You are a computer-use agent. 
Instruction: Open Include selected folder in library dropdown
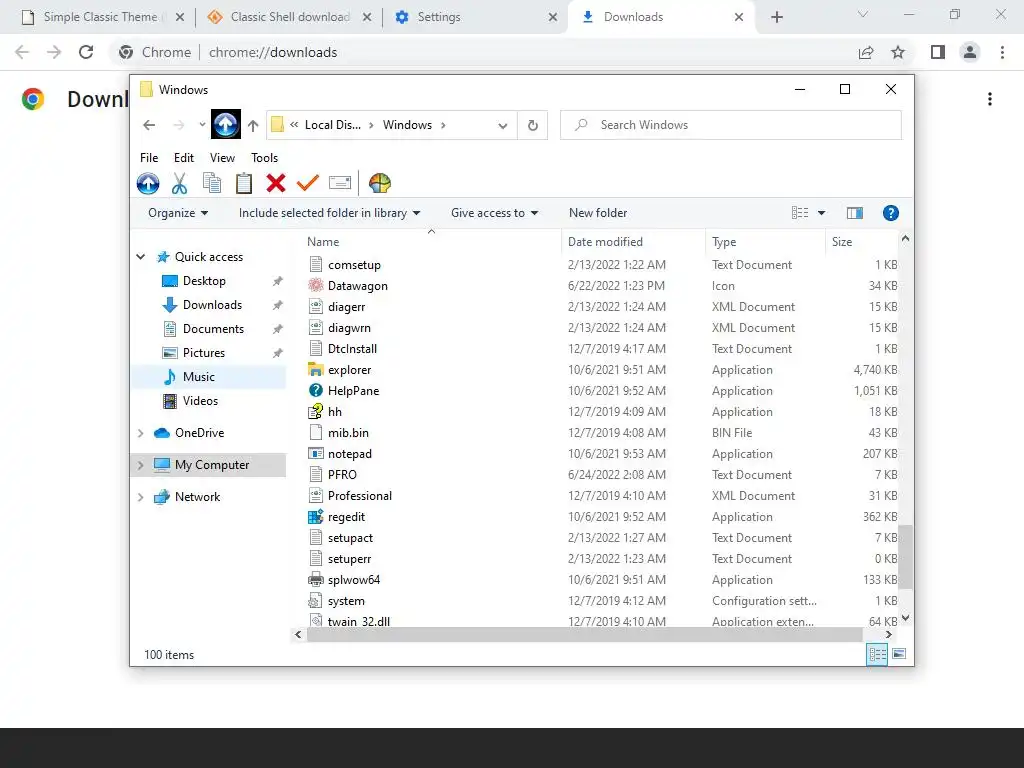tap(329, 213)
